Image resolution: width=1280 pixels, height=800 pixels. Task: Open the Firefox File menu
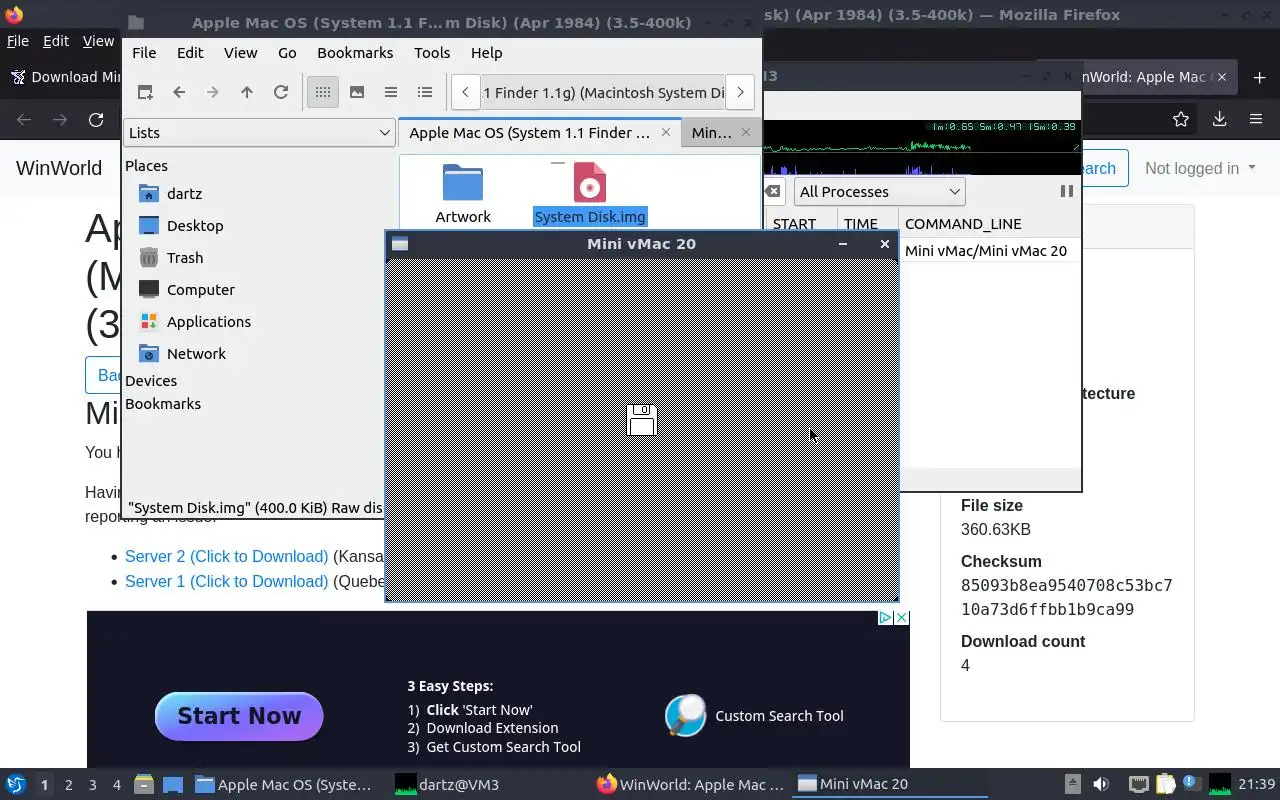(x=18, y=41)
